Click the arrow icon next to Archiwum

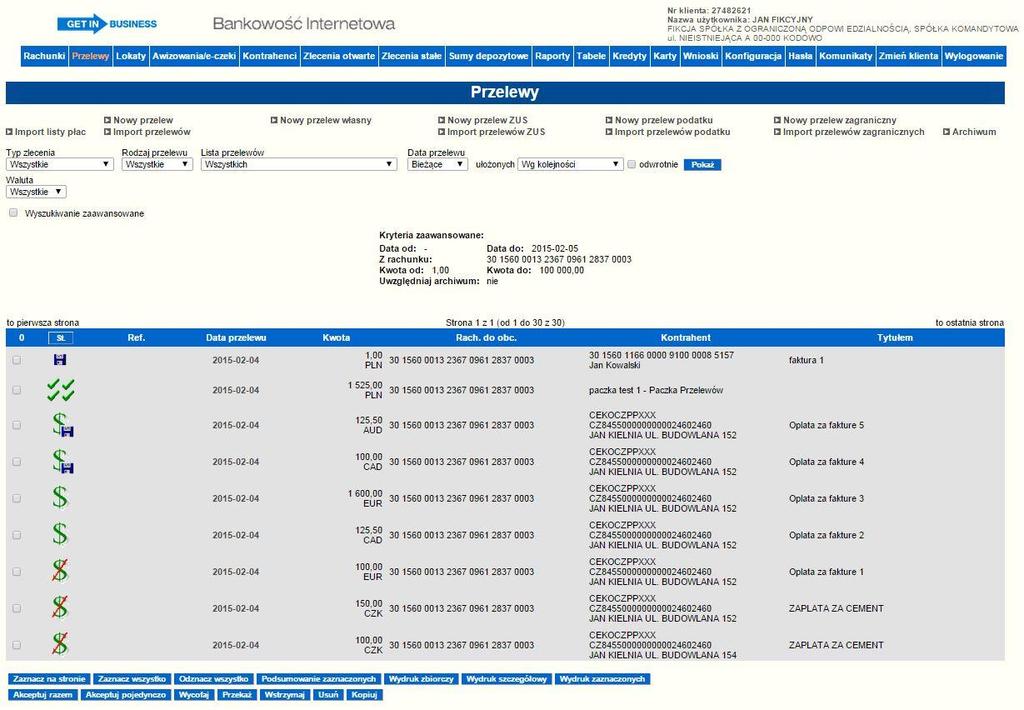coord(946,132)
